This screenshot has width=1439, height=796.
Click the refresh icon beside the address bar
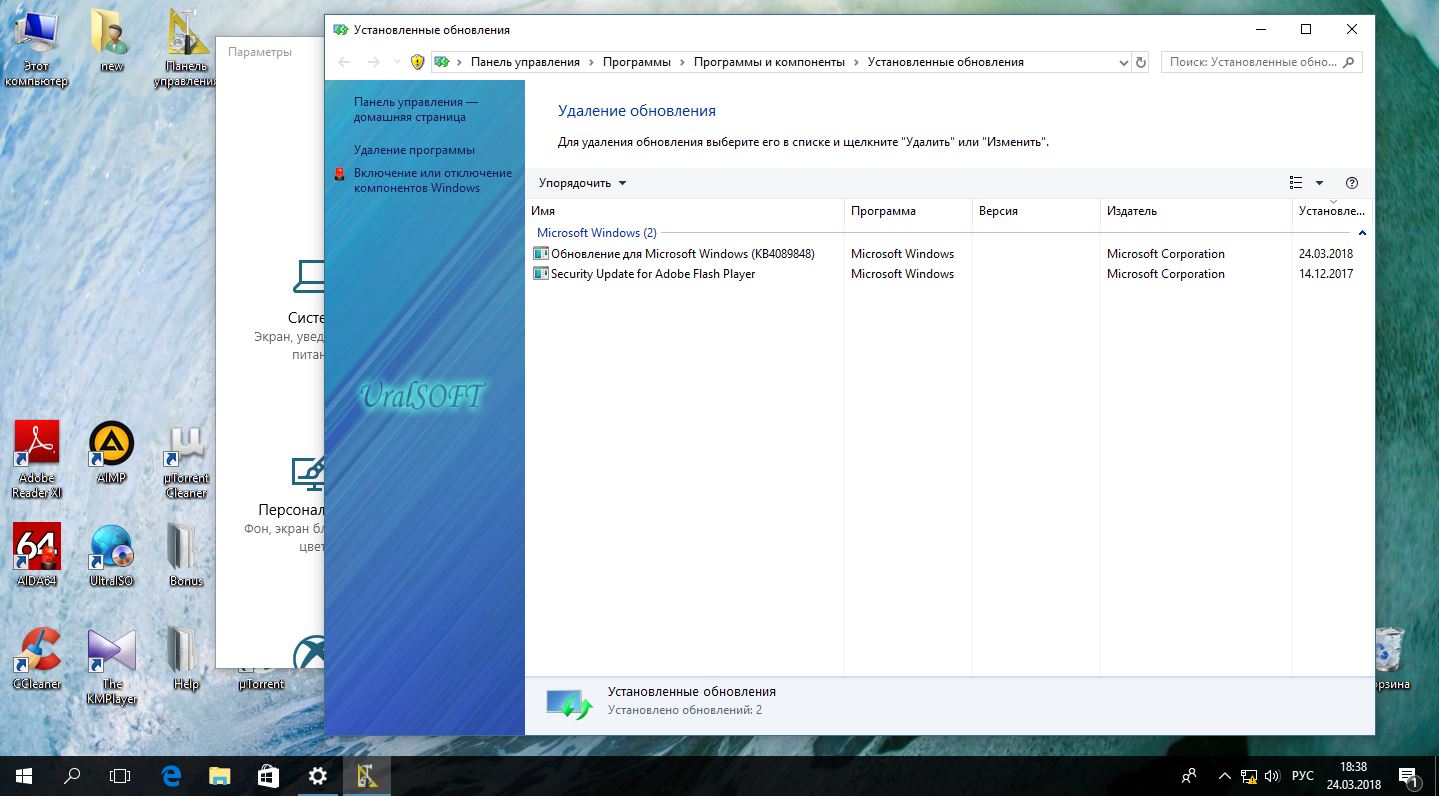[1141, 62]
